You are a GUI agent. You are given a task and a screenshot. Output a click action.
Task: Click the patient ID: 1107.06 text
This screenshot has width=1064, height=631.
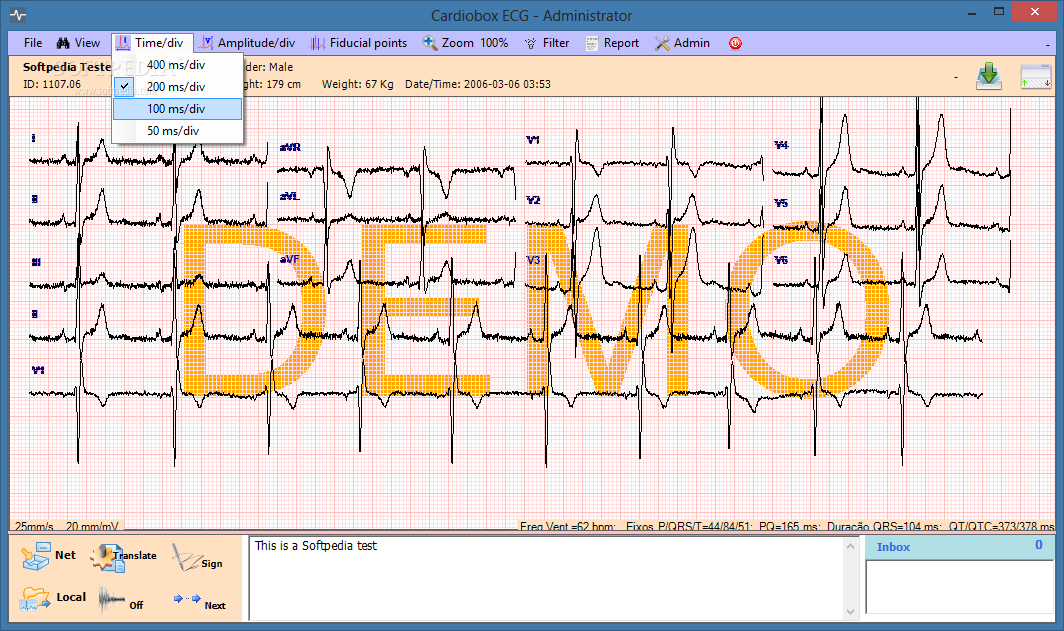pyautogui.click(x=52, y=84)
